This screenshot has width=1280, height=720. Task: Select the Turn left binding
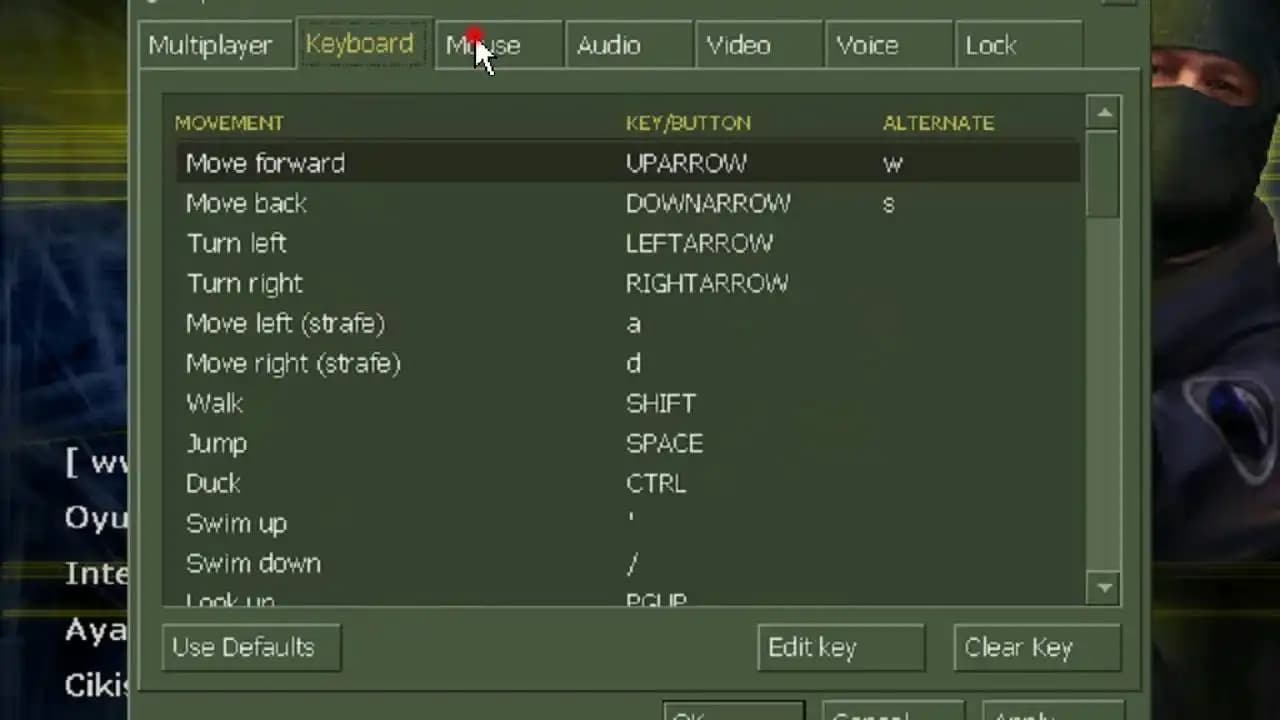click(x=628, y=243)
